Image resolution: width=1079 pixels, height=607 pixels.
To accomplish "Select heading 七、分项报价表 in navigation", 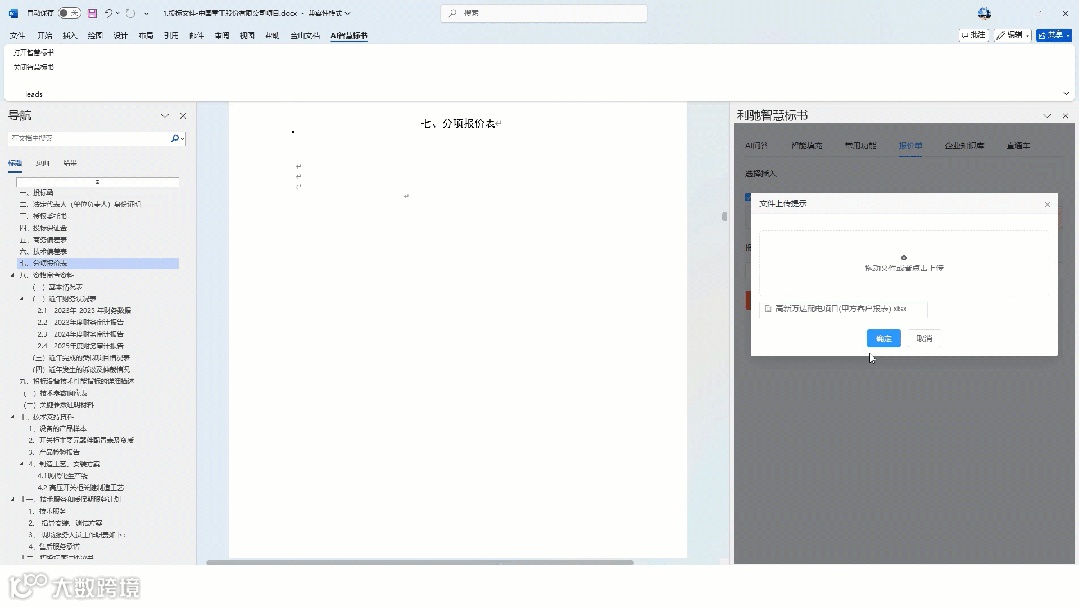I will click(x=97, y=264).
